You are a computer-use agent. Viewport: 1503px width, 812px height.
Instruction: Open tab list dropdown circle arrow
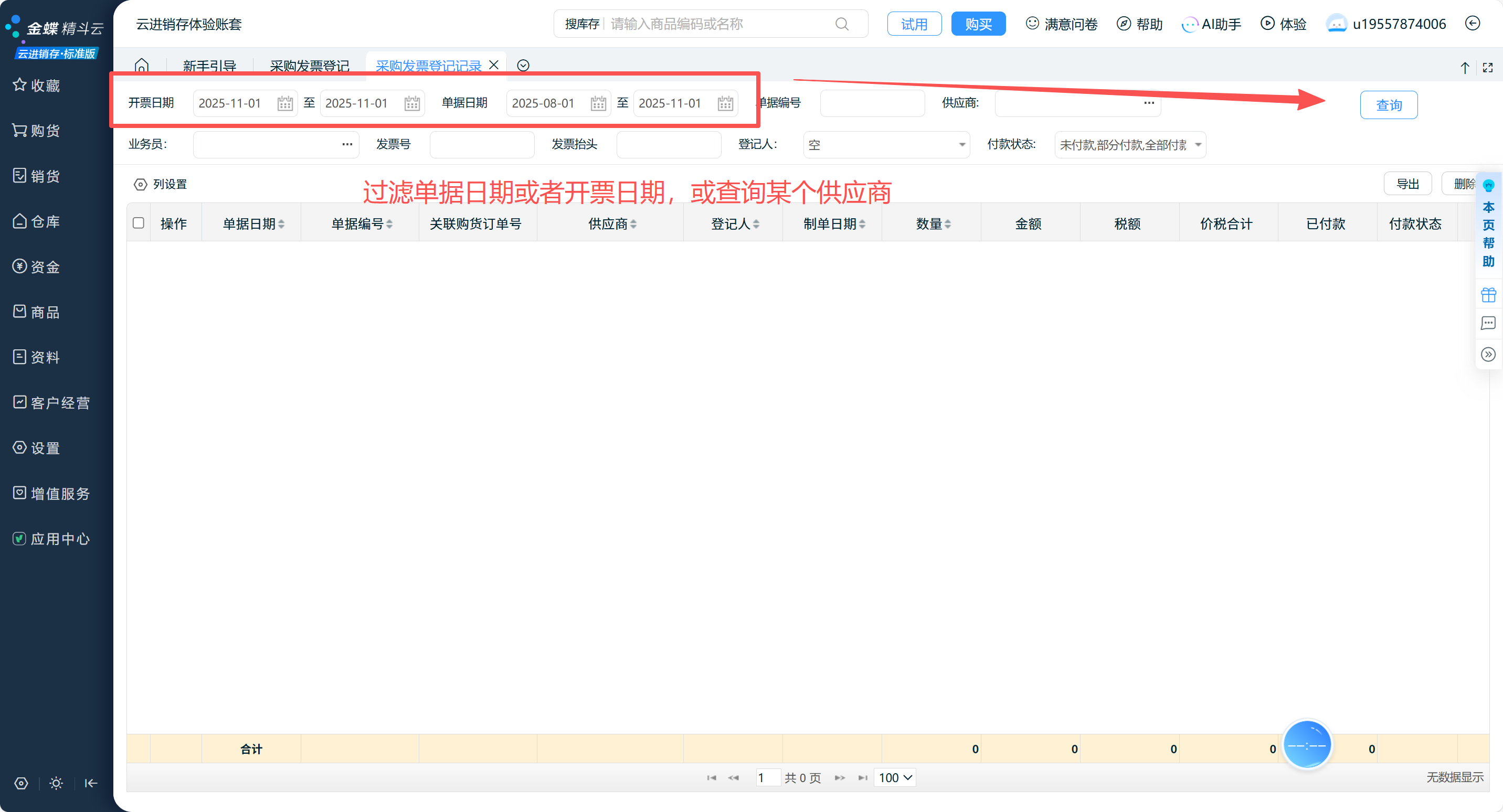click(x=523, y=66)
